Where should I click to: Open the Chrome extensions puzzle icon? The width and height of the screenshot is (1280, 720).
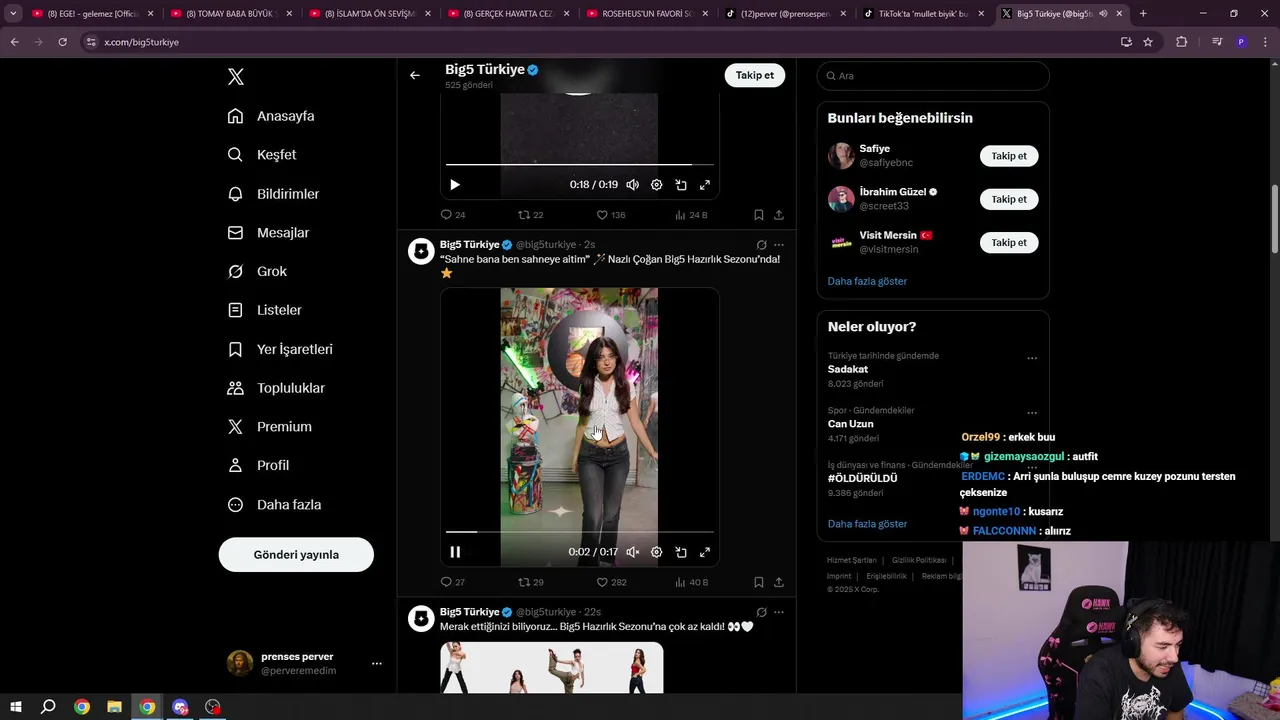click(x=1181, y=42)
